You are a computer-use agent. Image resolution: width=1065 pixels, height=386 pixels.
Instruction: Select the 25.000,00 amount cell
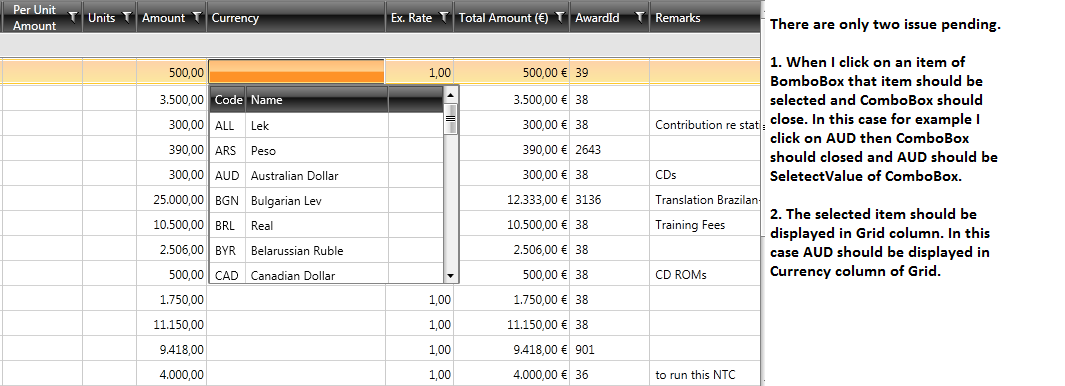coord(171,200)
